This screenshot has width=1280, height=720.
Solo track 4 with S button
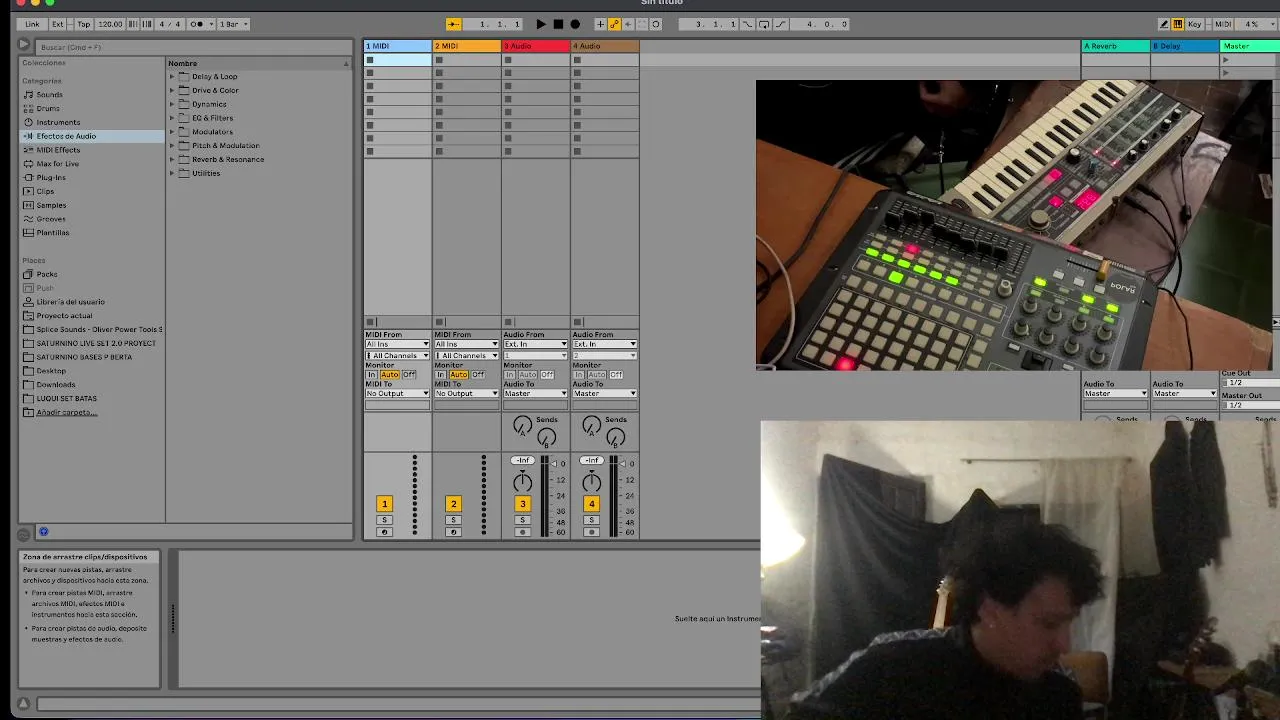pyautogui.click(x=591, y=520)
